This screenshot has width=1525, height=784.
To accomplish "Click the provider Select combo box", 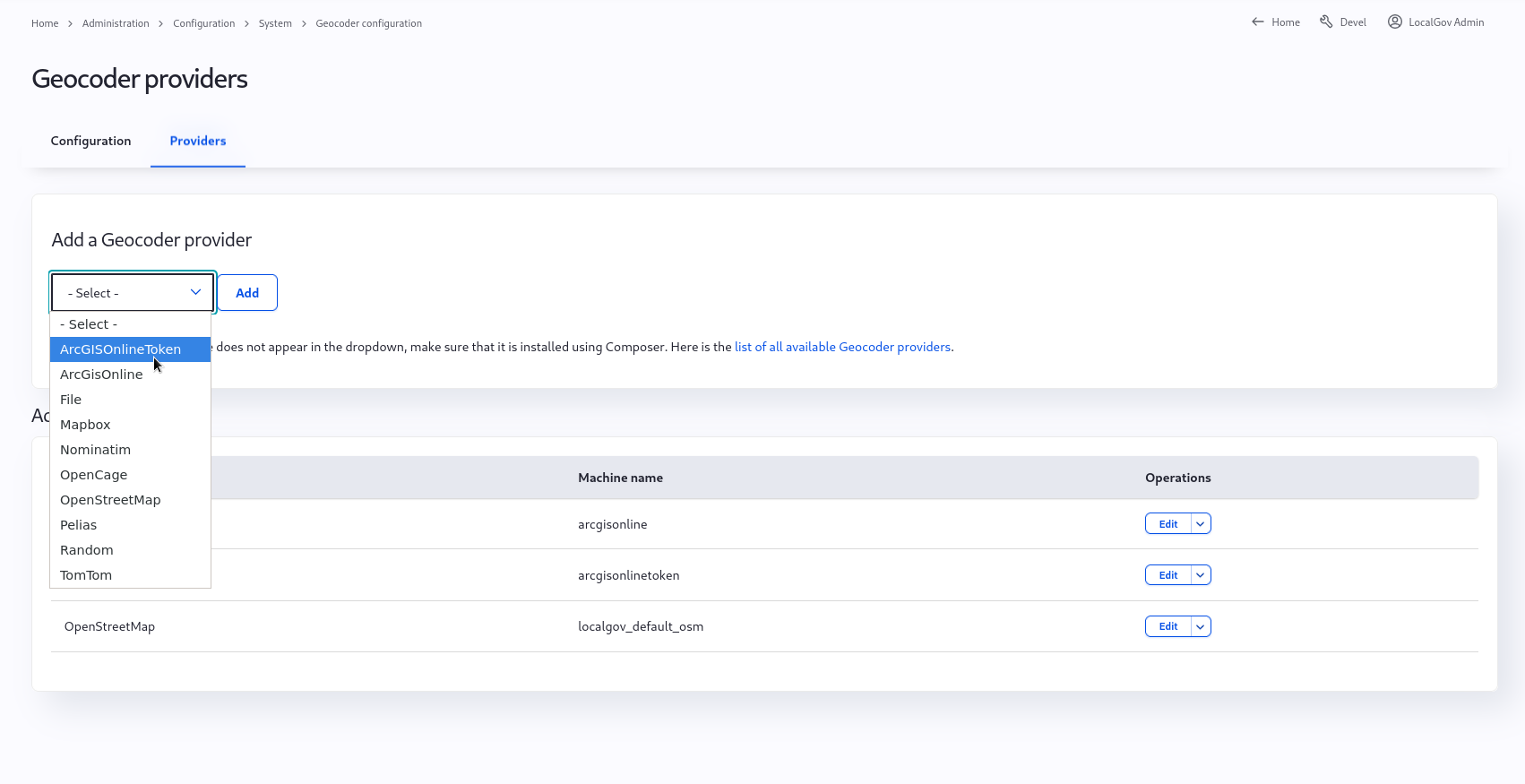I will pyautogui.click(x=133, y=292).
